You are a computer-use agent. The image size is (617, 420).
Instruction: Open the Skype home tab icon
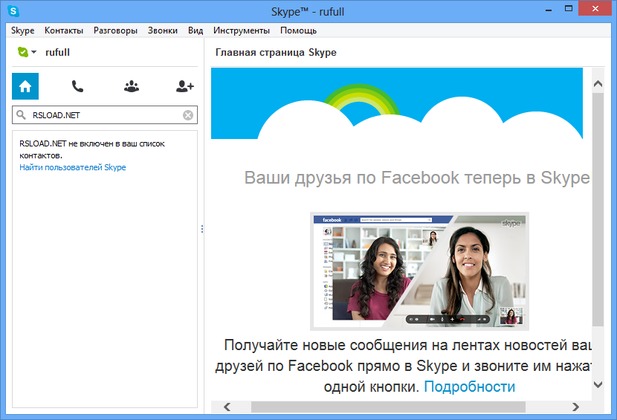(25, 86)
